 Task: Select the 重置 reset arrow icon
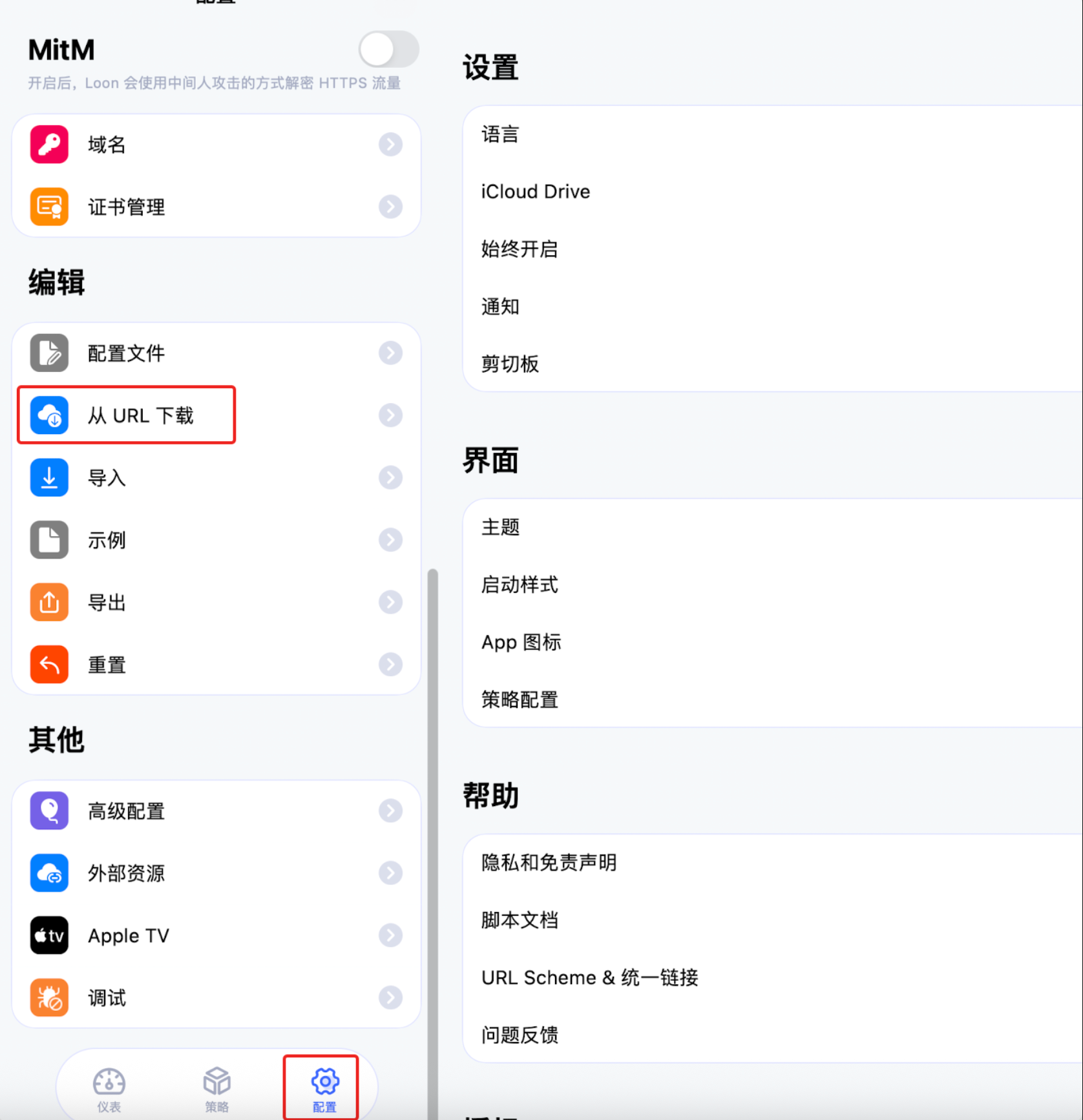(48, 664)
